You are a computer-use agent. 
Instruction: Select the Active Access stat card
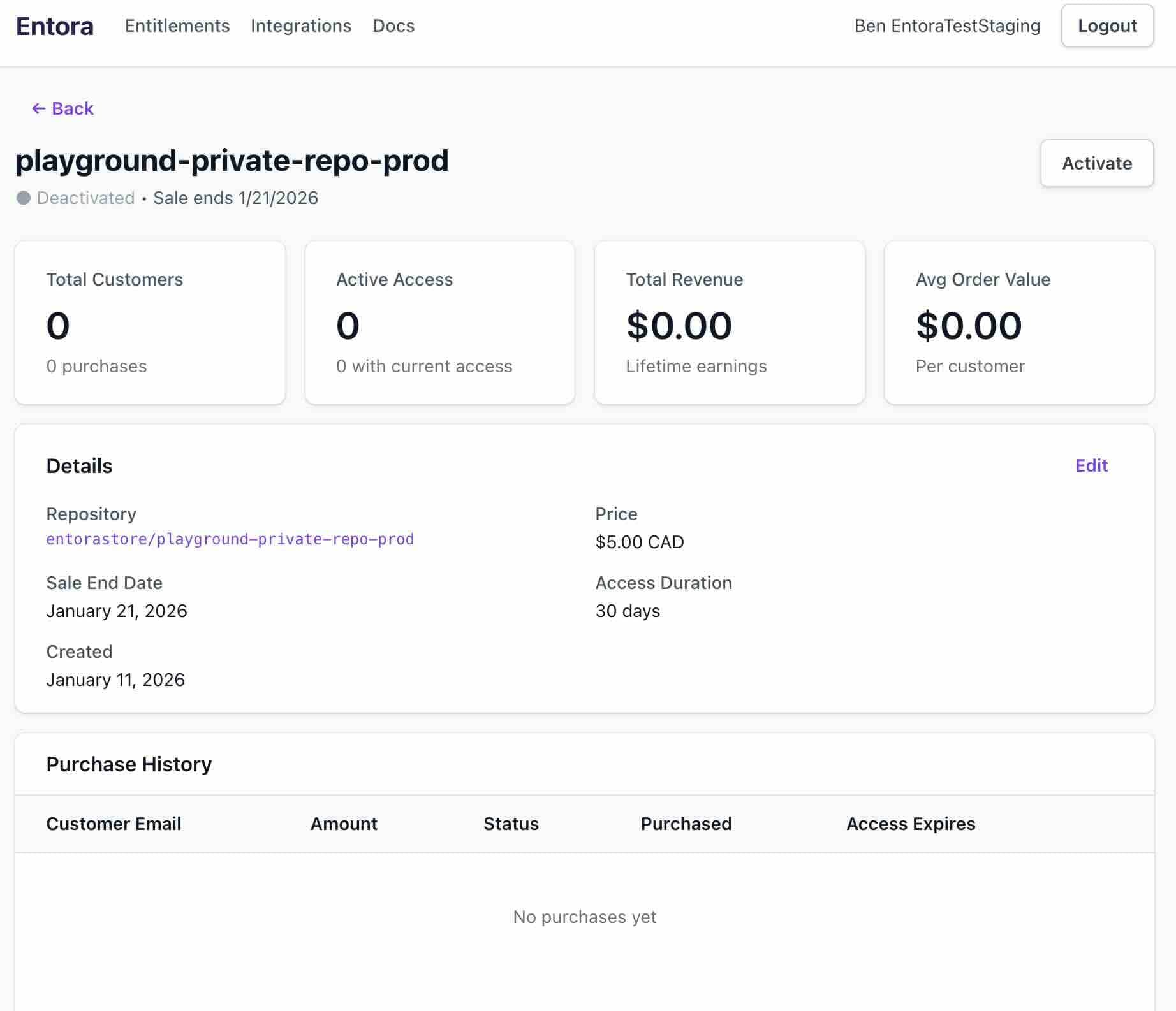[440, 322]
